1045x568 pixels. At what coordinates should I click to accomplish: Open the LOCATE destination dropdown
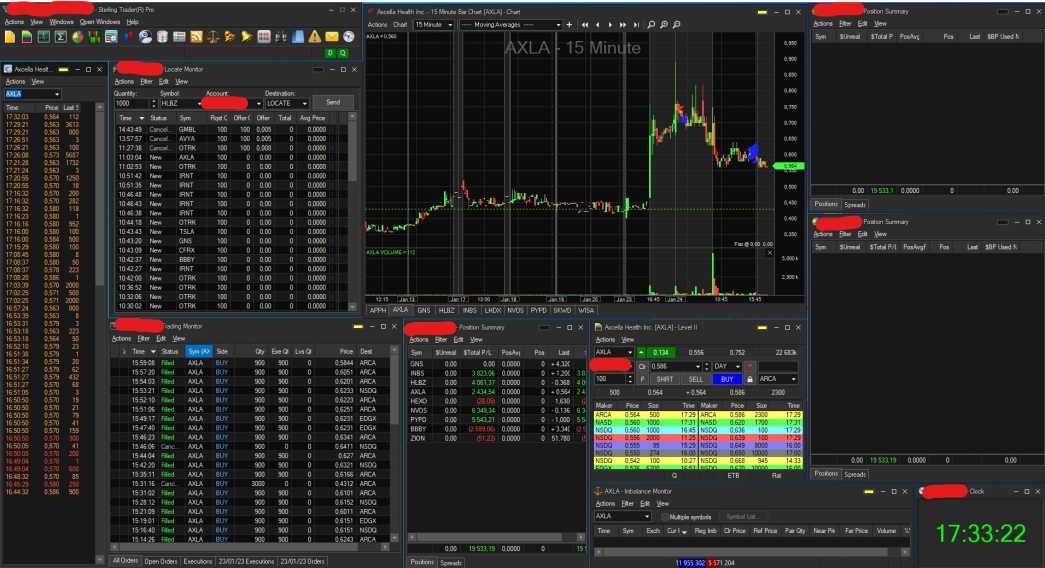coord(286,103)
